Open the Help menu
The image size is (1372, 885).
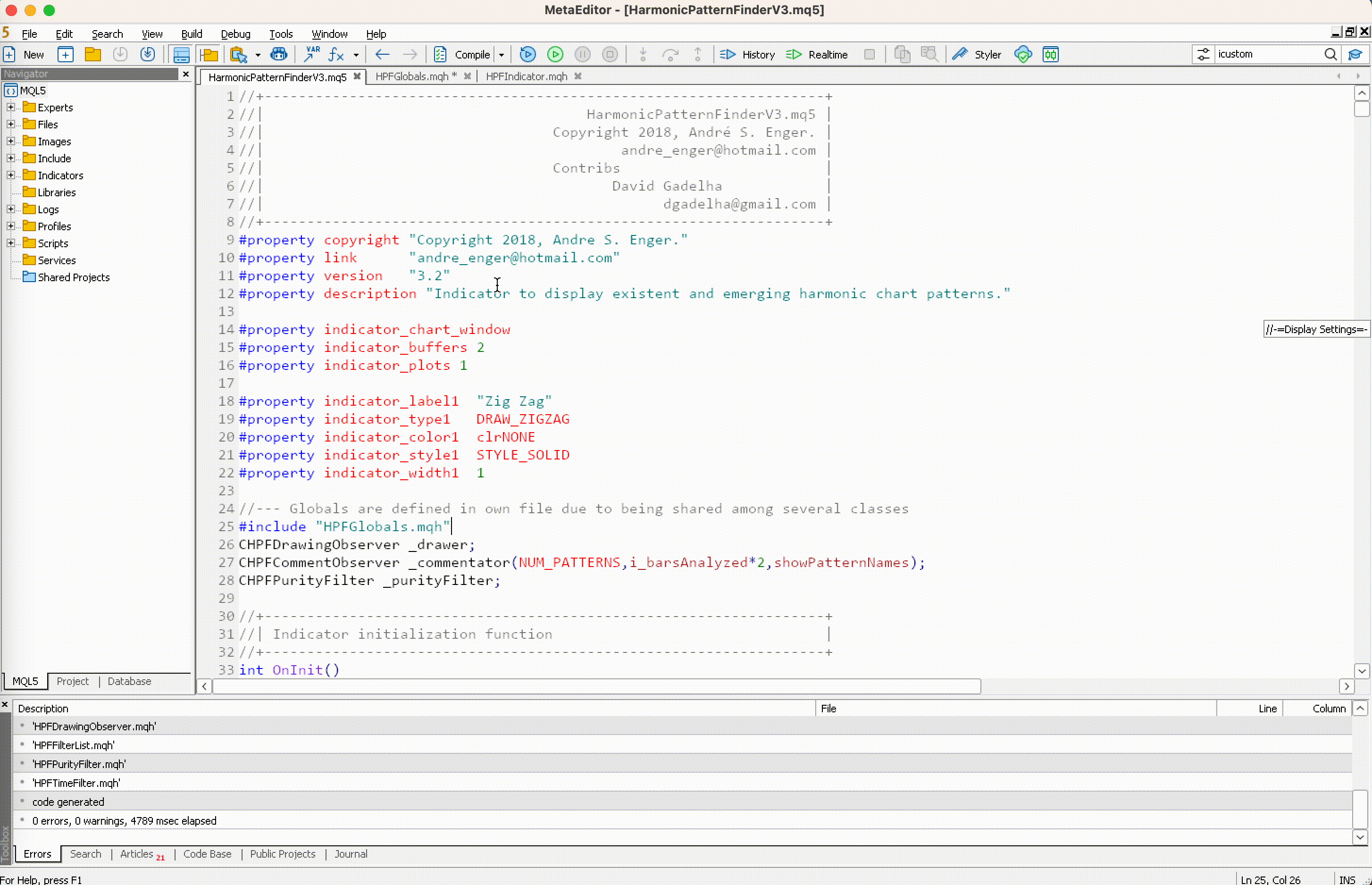point(376,34)
